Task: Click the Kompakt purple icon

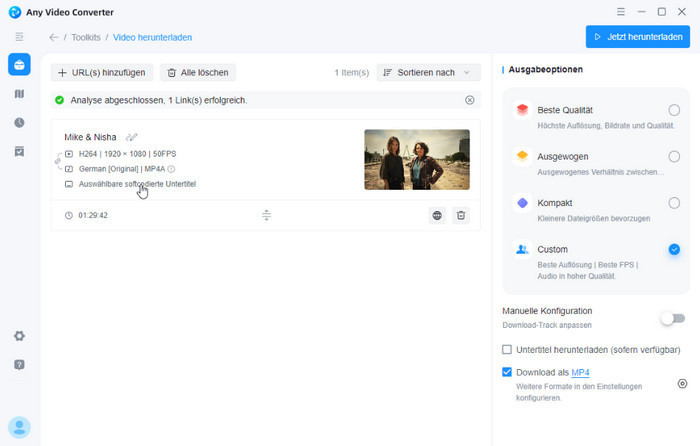Action: tap(522, 203)
